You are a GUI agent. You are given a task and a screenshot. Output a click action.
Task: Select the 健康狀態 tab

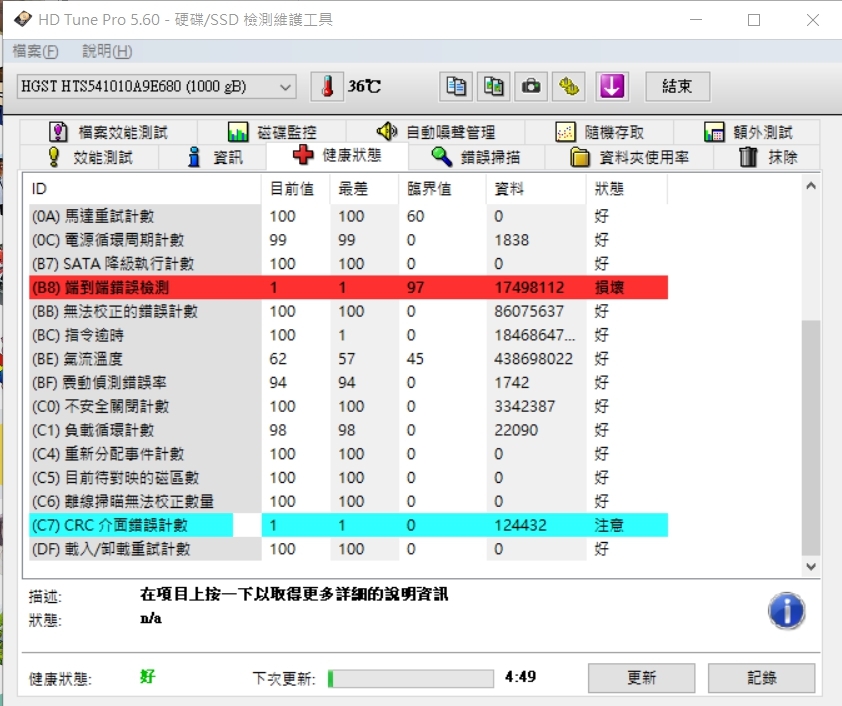pos(337,156)
